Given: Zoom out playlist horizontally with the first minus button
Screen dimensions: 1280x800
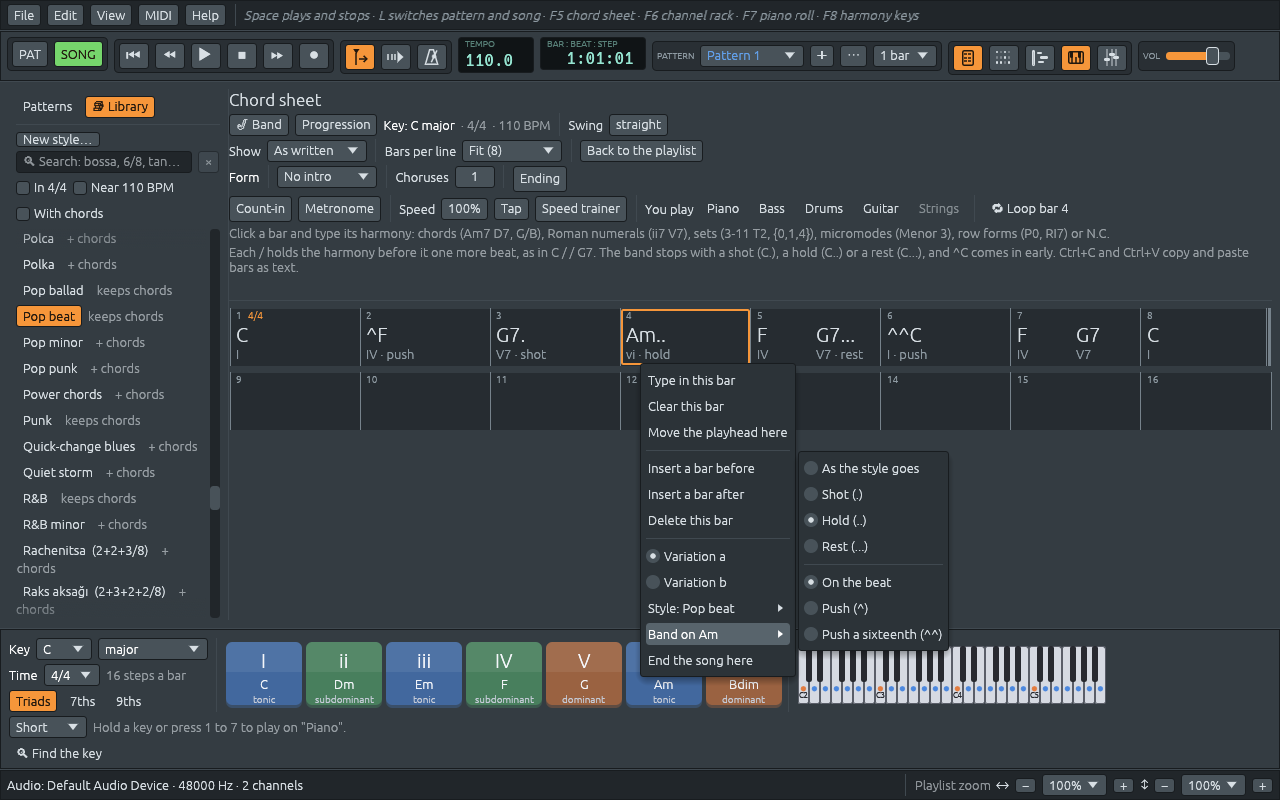Looking at the screenshot, I should coord(1026,786).
